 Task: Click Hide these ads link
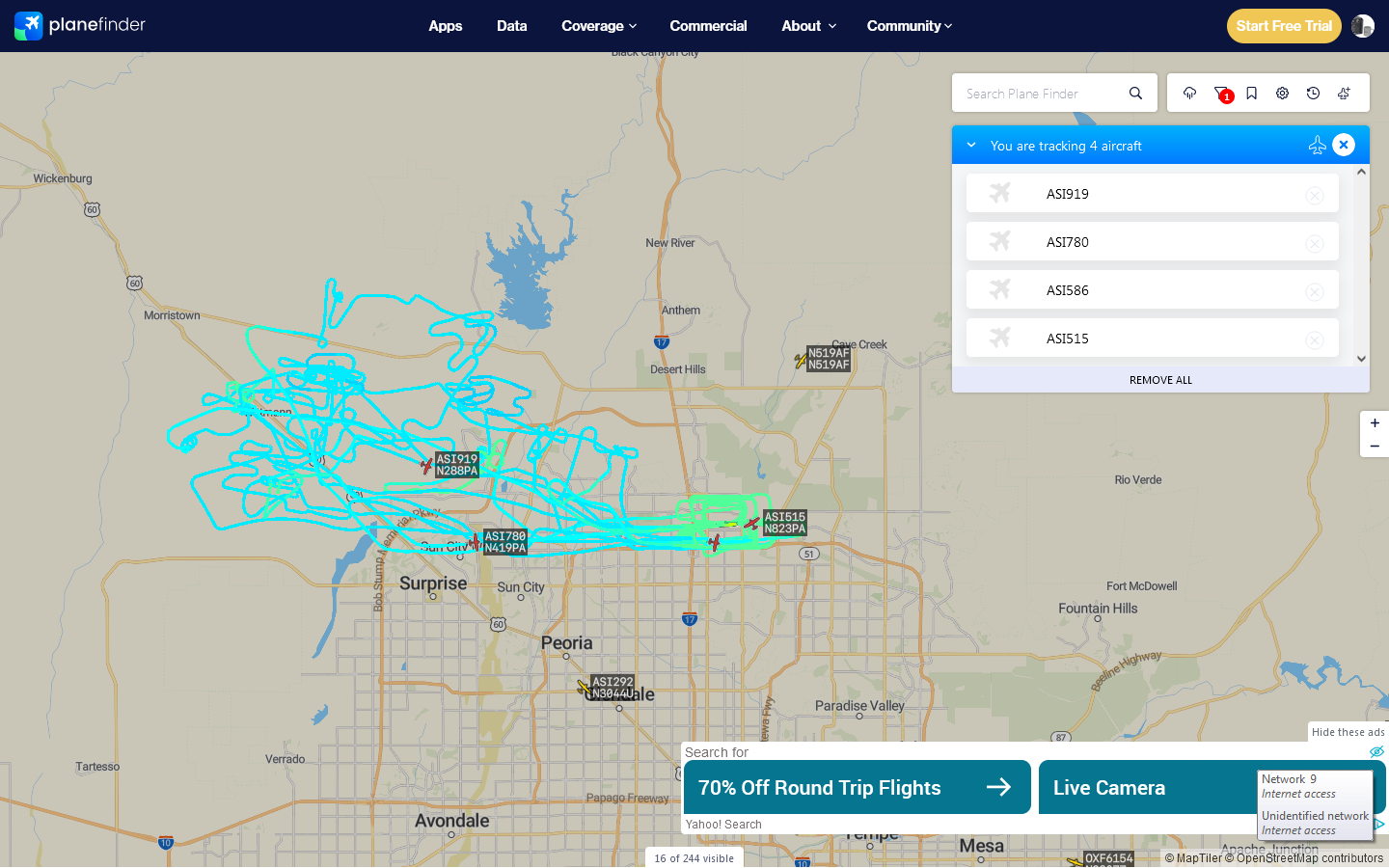pos(1348,732)
